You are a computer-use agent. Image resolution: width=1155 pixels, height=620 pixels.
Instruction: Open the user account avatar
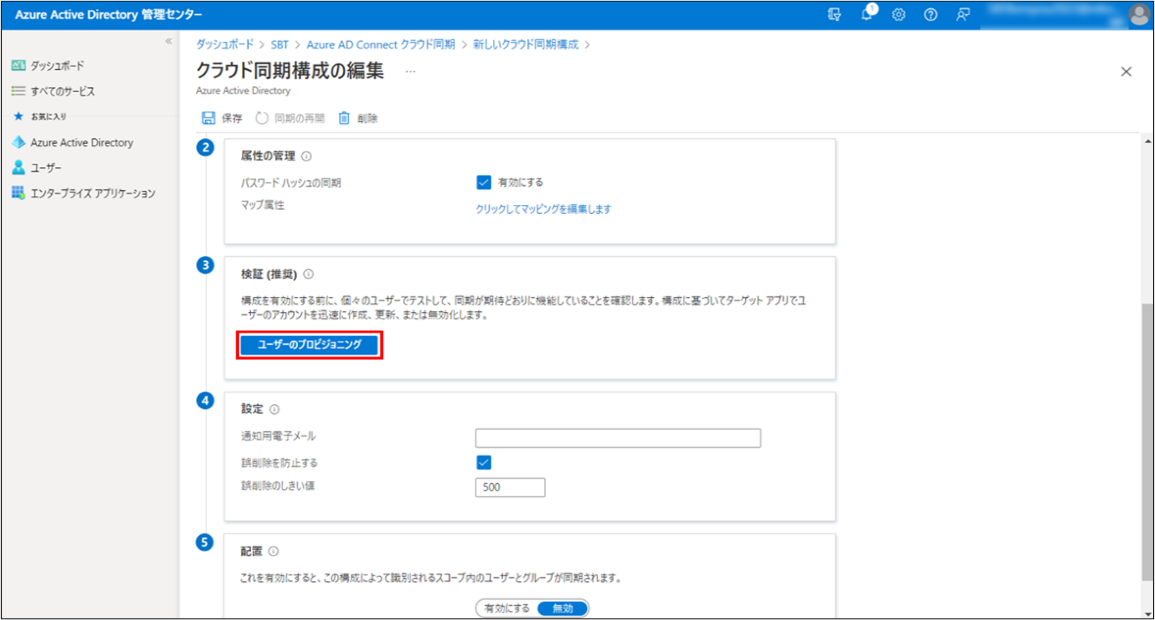(x=1139, y=15)
